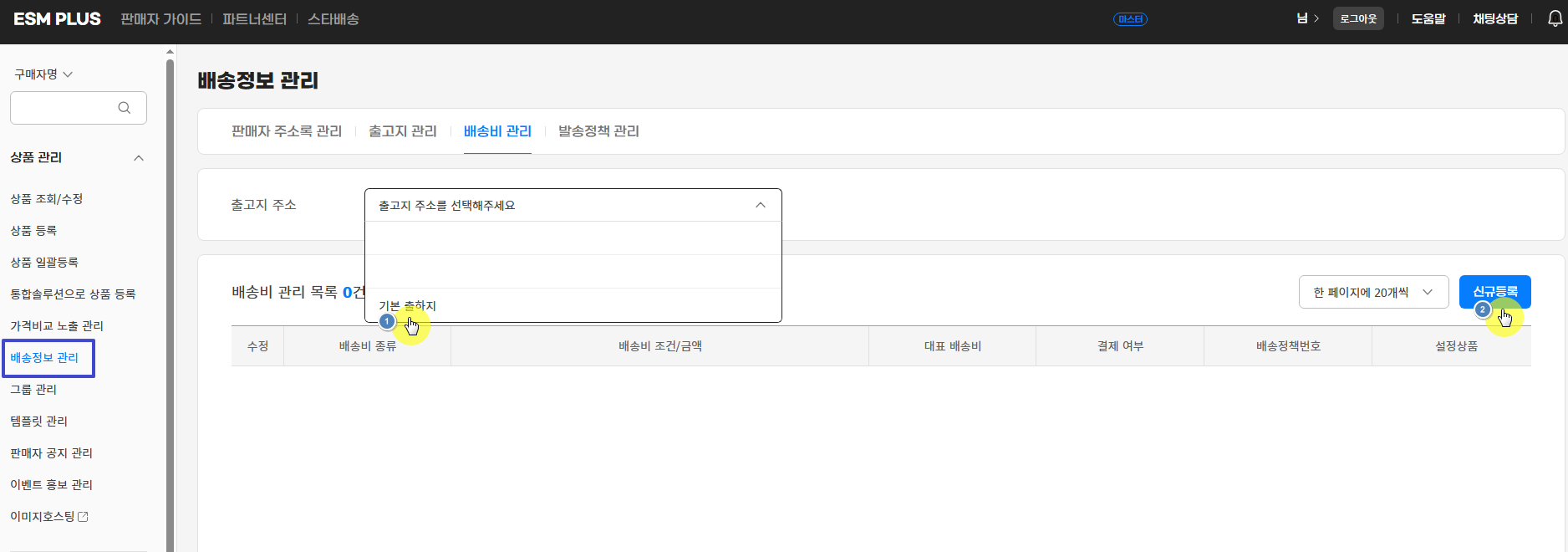
Task: Click the ESM PLUS logo
Action: (x=57, y=18)
